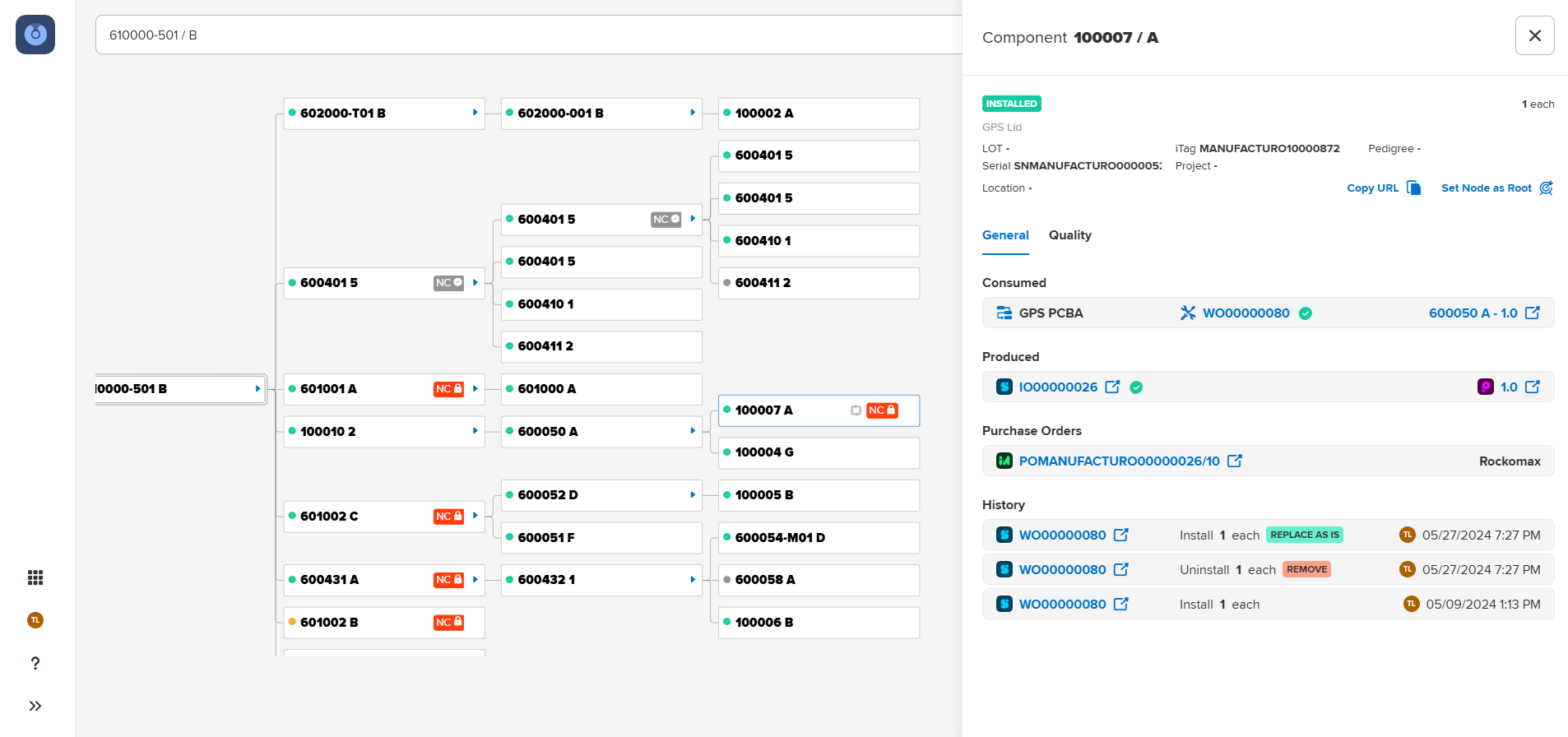
Task: Expand the 600050 A tree node
Action: coord(692,431)
